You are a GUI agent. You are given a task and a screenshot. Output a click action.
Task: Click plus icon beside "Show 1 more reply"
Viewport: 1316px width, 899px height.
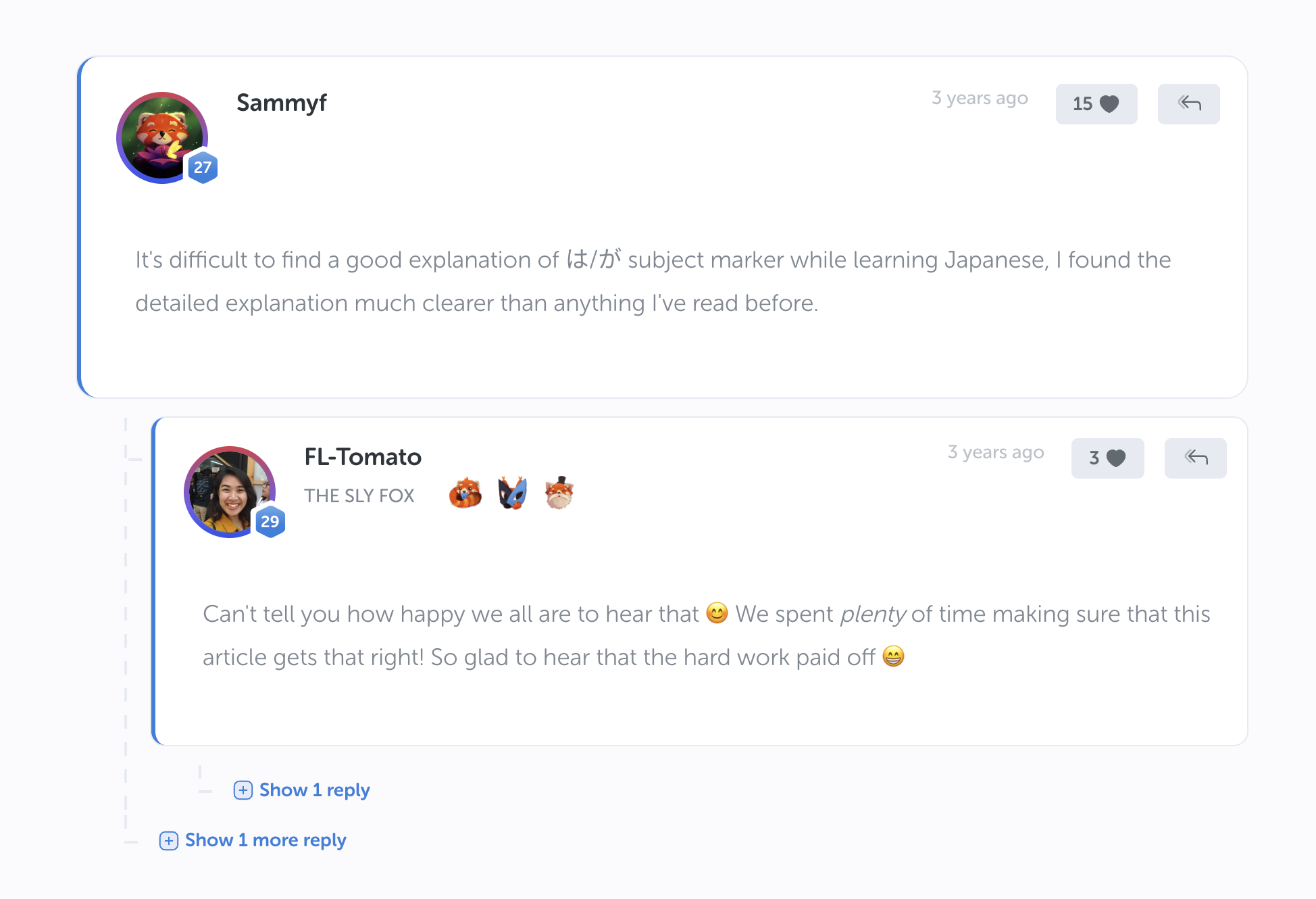(x=169, y=841)
